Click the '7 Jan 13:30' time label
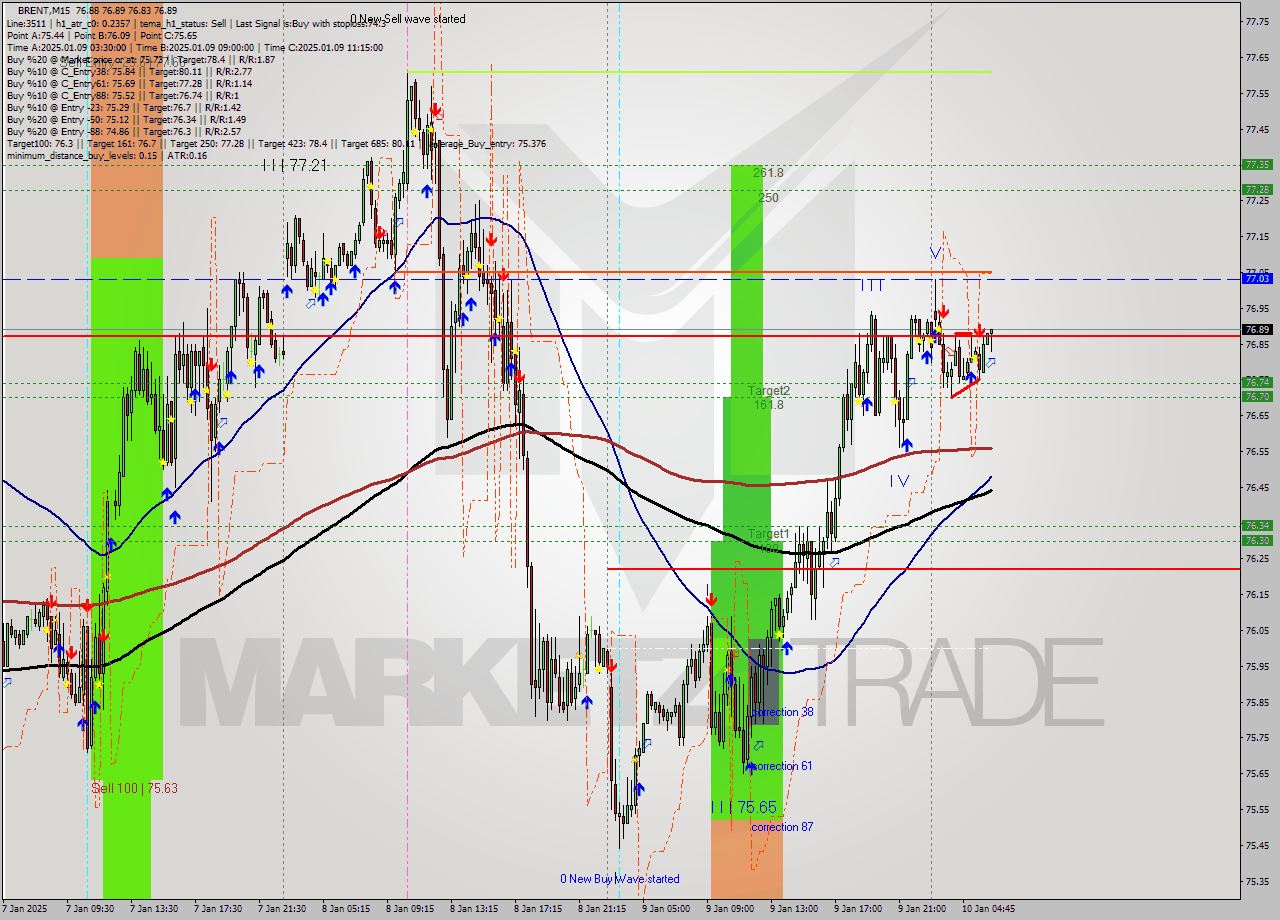 click(x=156, y=909)
